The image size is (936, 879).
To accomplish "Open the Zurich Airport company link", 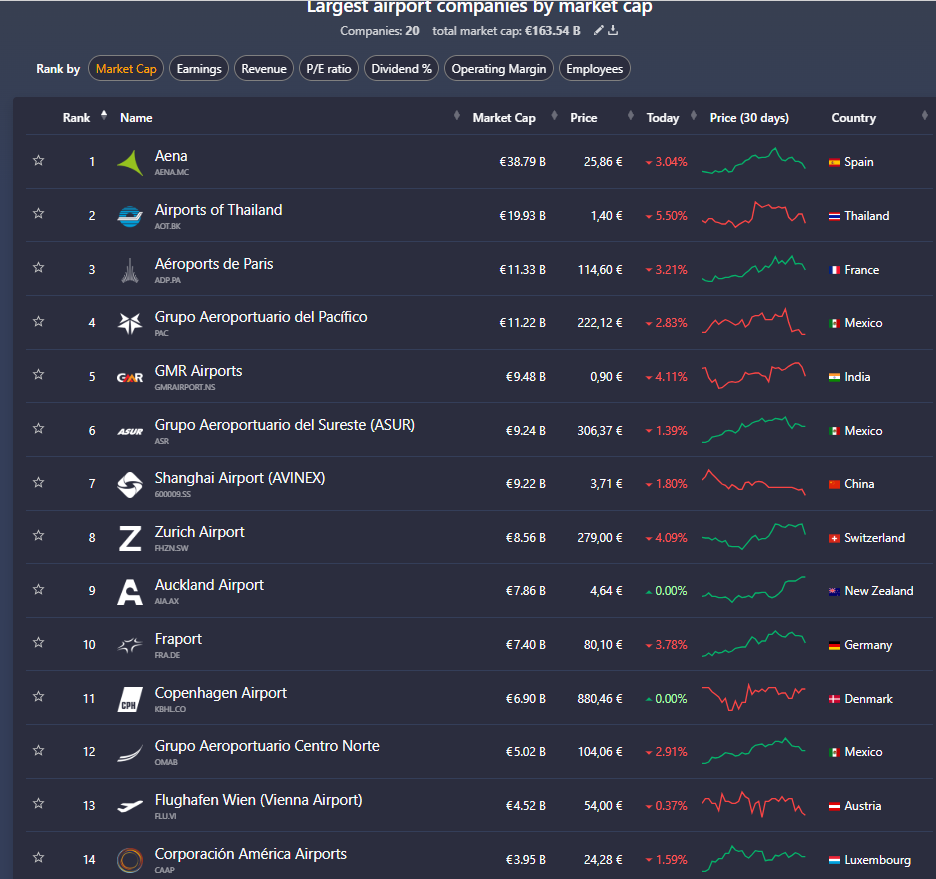I will (x=199, y=532).
